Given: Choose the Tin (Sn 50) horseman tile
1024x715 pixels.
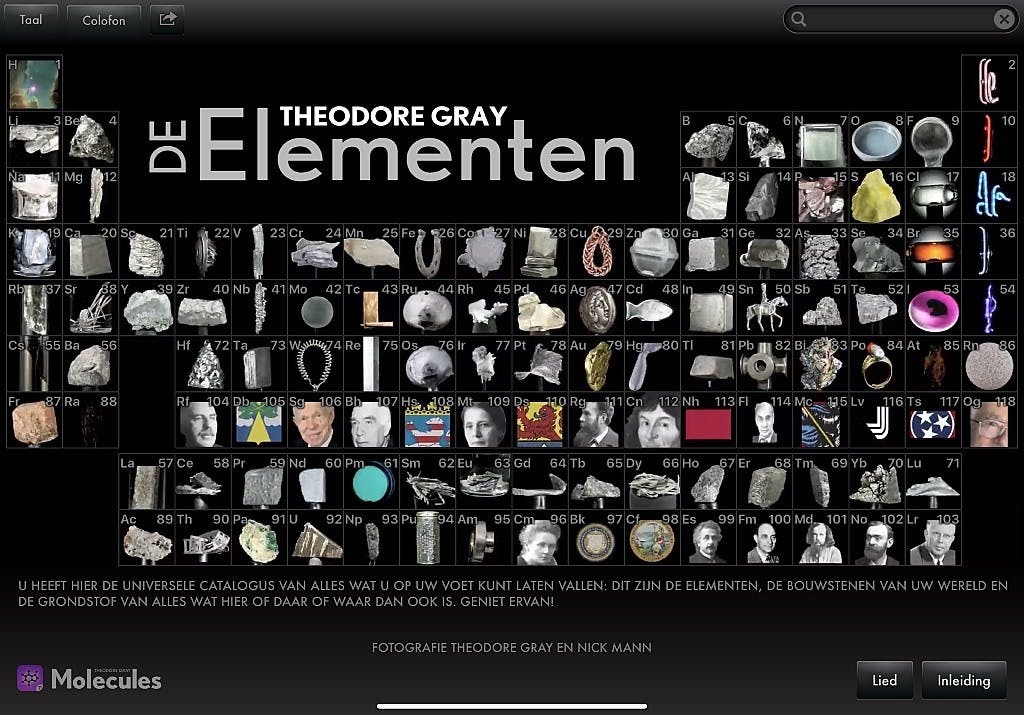Looking at the screenshot, I should (765, 308).
